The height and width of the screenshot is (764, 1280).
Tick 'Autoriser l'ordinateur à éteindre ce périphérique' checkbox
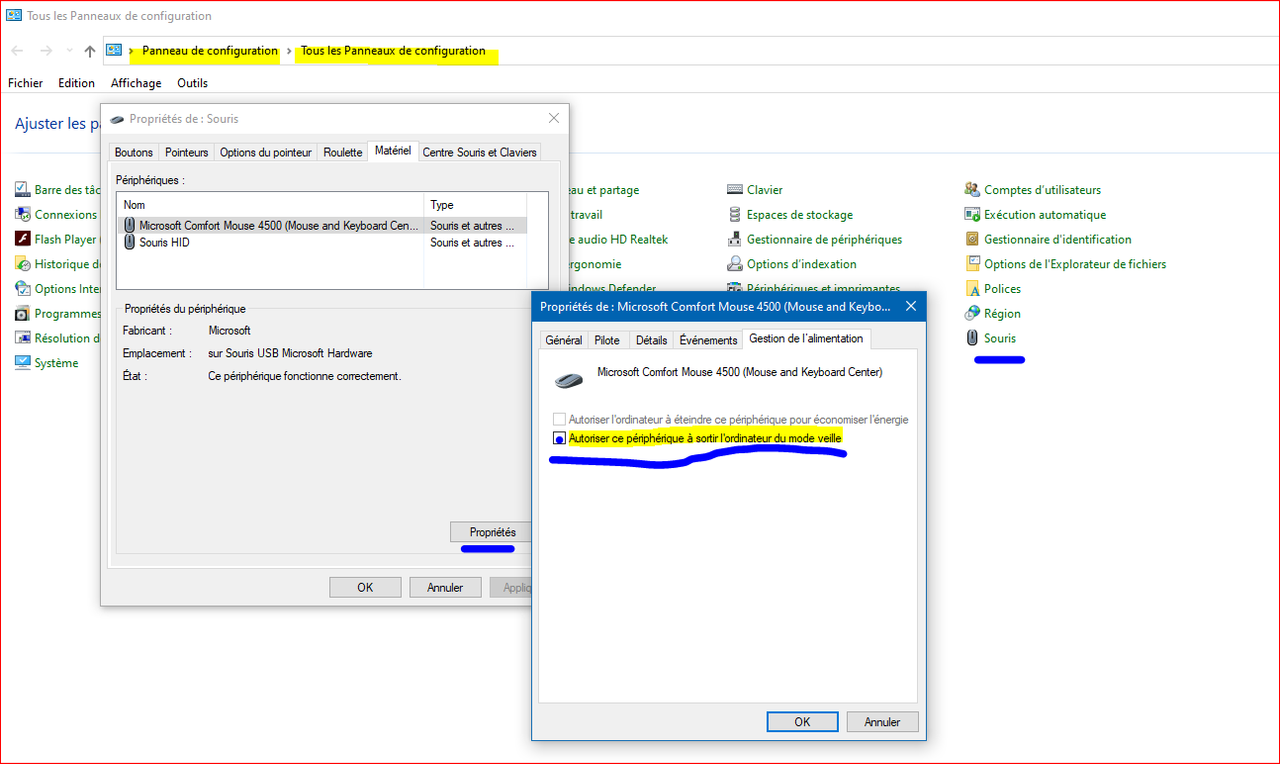click(559, 420)
